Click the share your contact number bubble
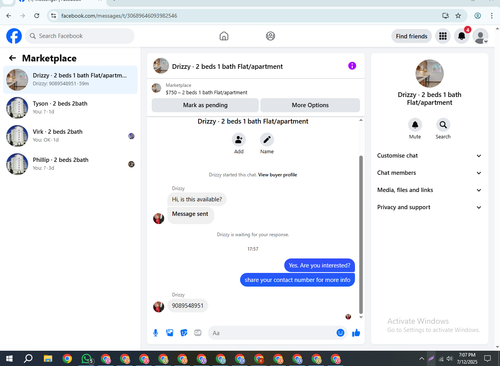Screen dimensions: 500x366 [297, 280]
